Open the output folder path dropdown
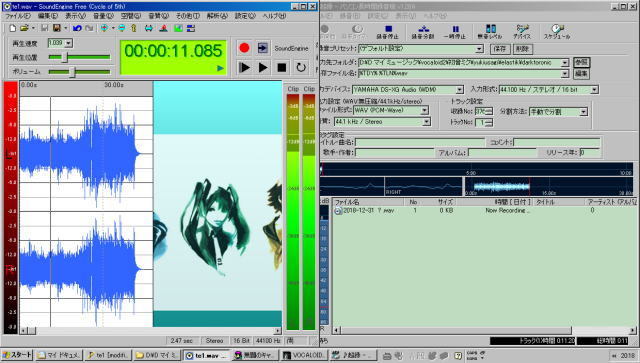The width and height of the screenshot is (640, 363). tap(565, 63)
